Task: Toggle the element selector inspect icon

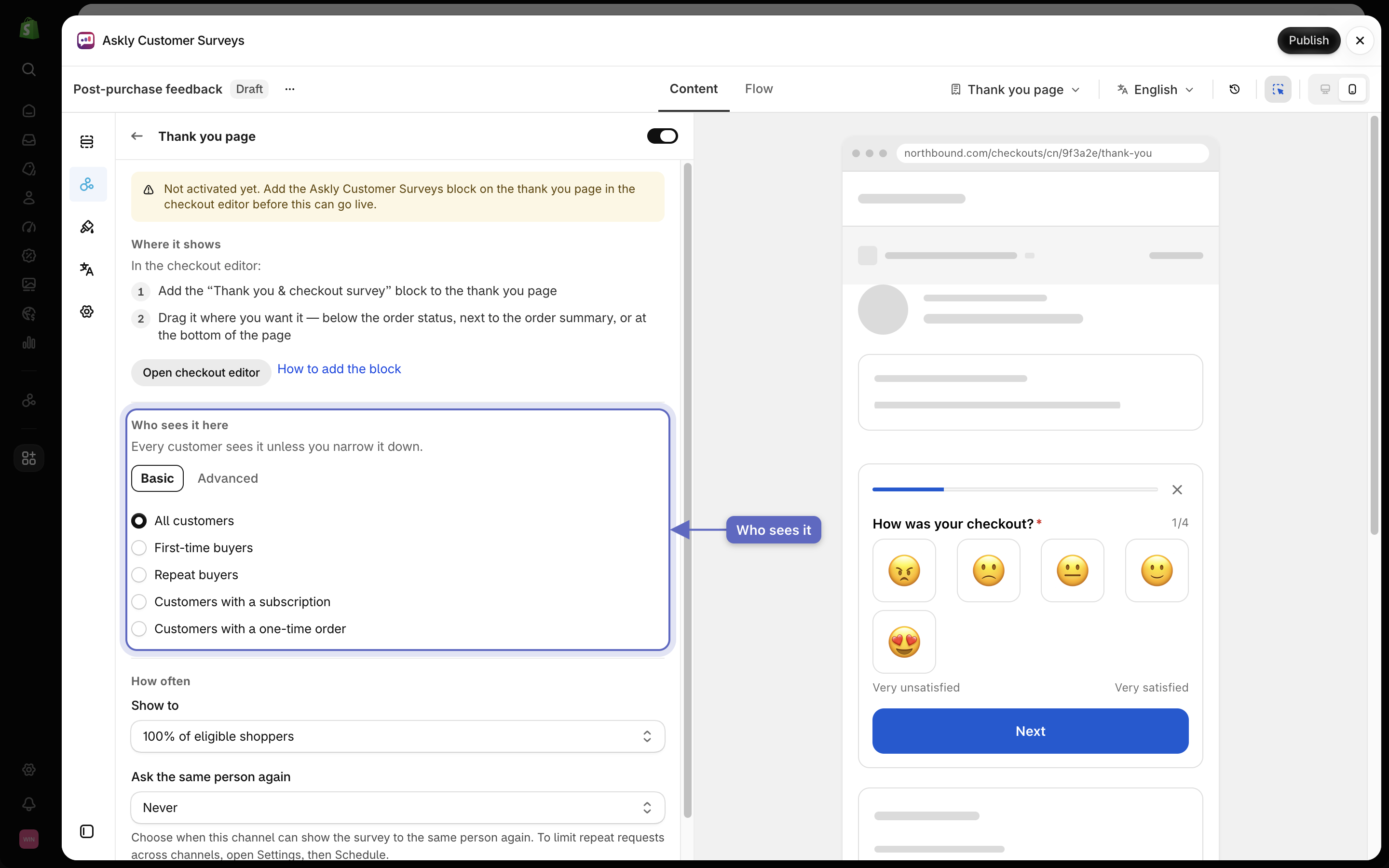Action: click(1278, 90)
